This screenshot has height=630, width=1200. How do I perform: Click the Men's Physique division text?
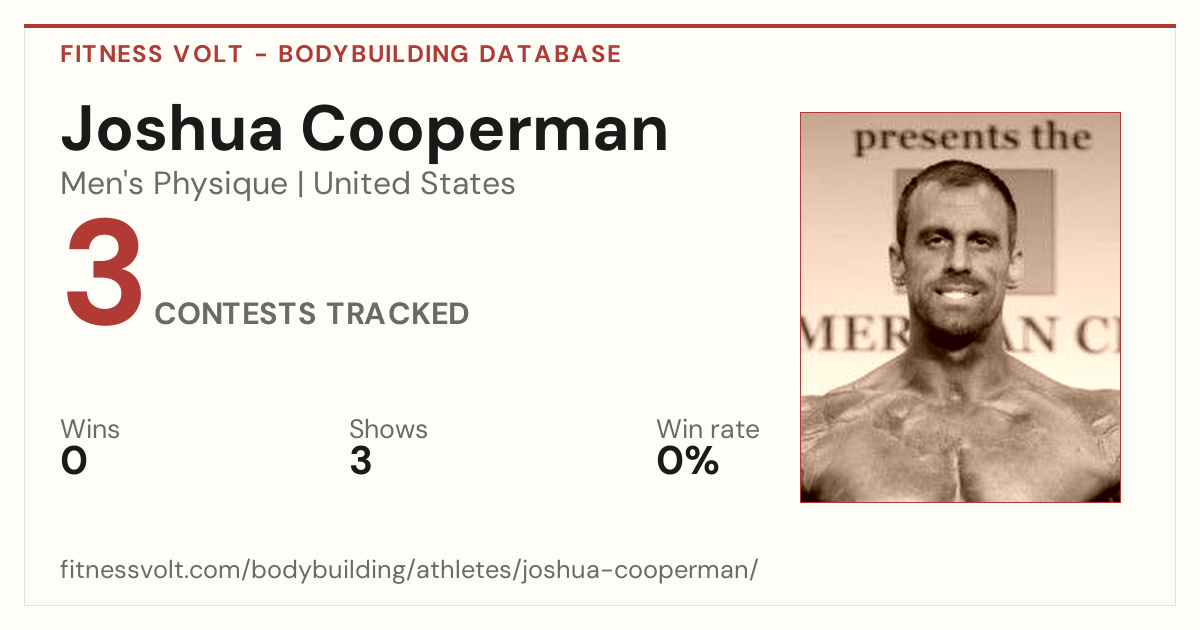(174, 184)
